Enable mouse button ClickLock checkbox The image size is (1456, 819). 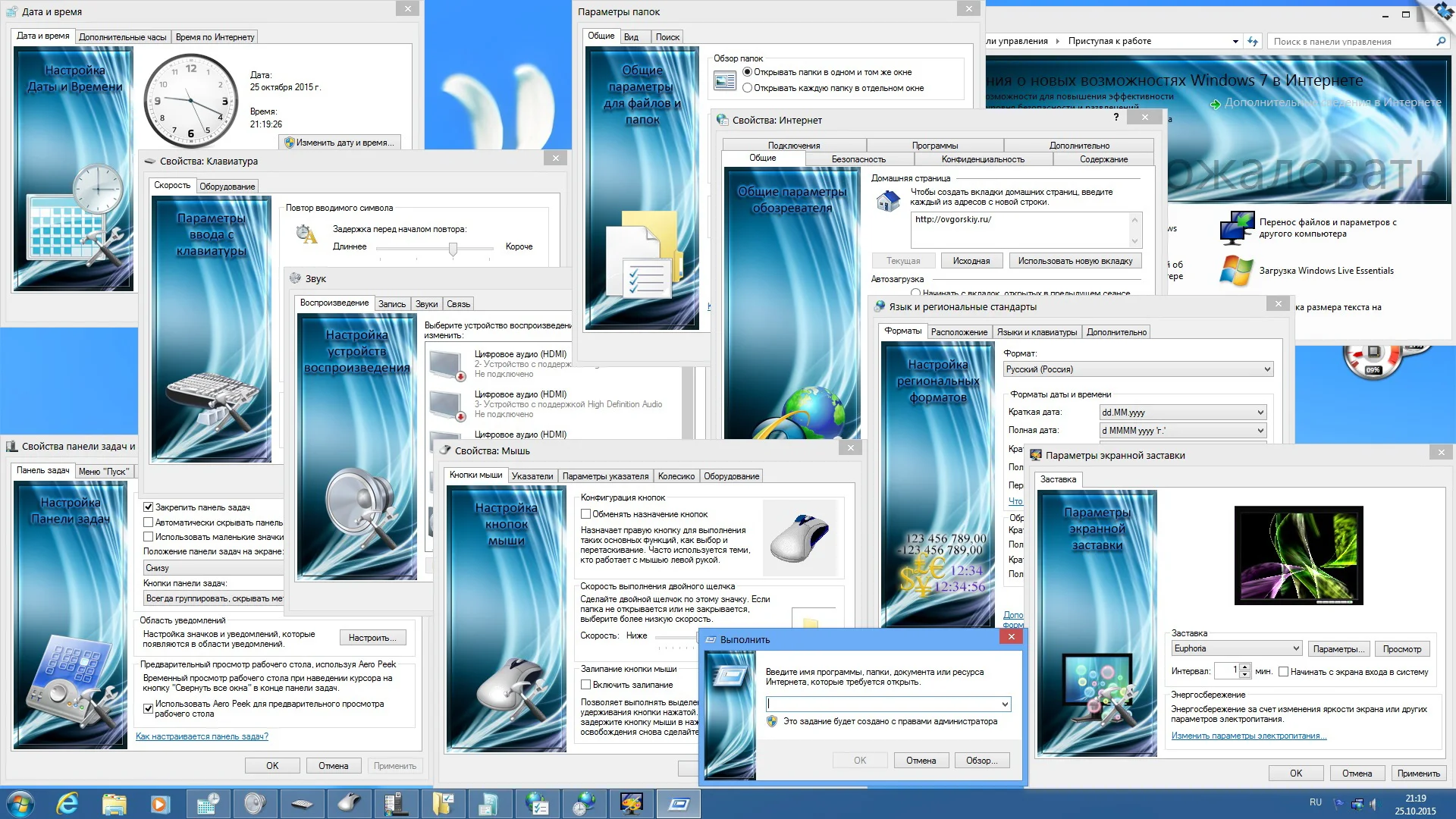(x=586, y=685)
